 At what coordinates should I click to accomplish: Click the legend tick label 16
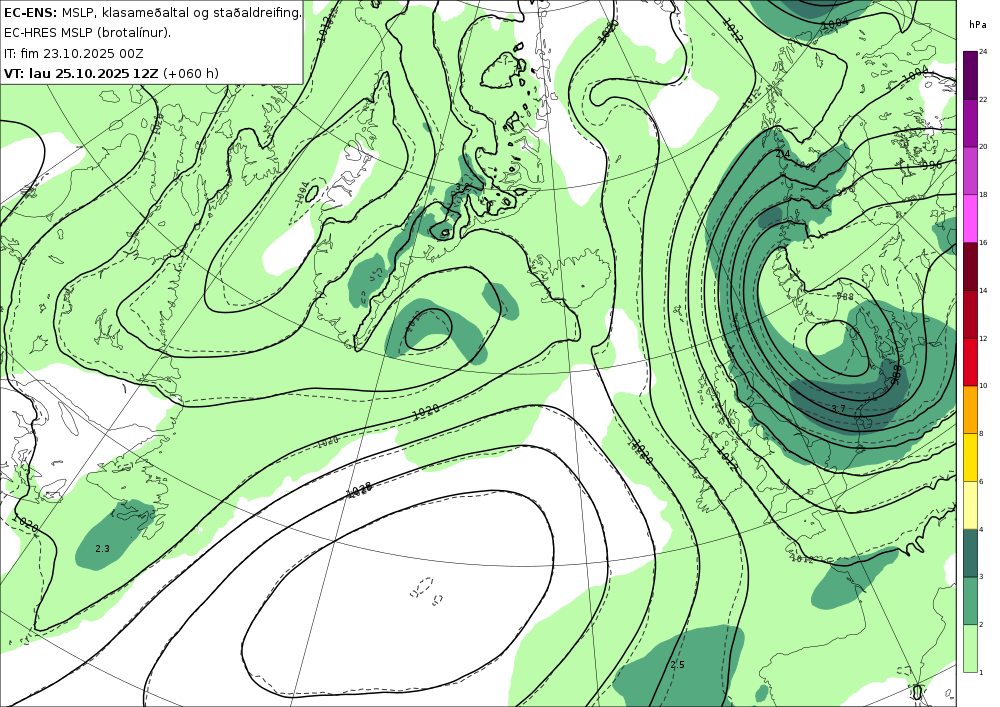coord(983,242)
